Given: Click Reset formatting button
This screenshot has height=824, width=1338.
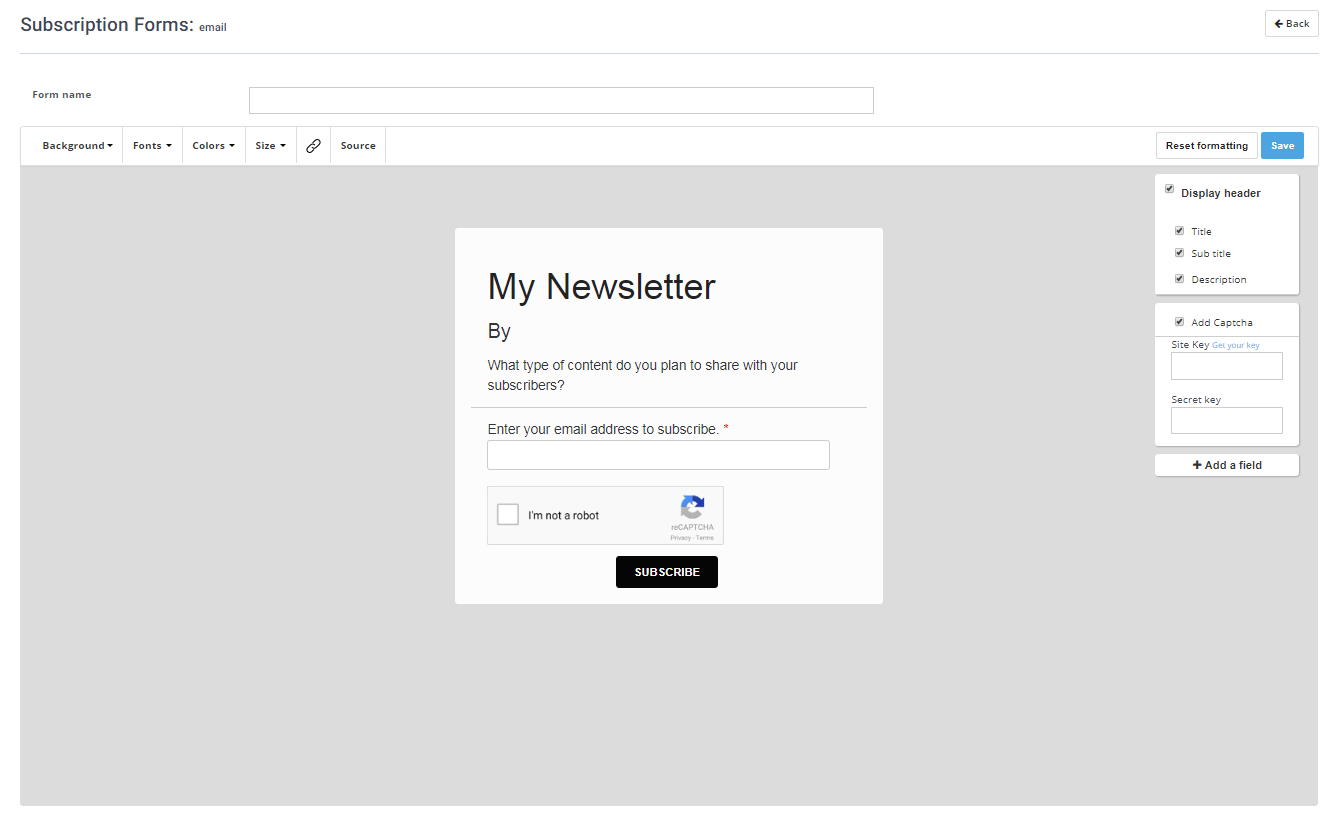Looking at the screenshot, I should point(1207,146).
